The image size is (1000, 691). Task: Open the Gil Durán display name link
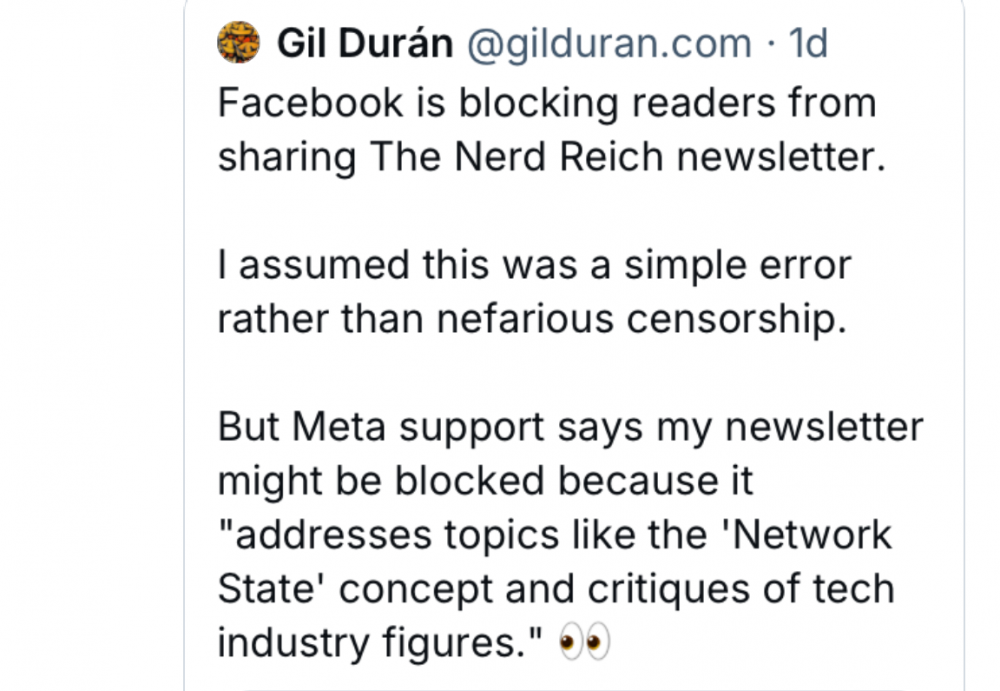coord(364,44)
